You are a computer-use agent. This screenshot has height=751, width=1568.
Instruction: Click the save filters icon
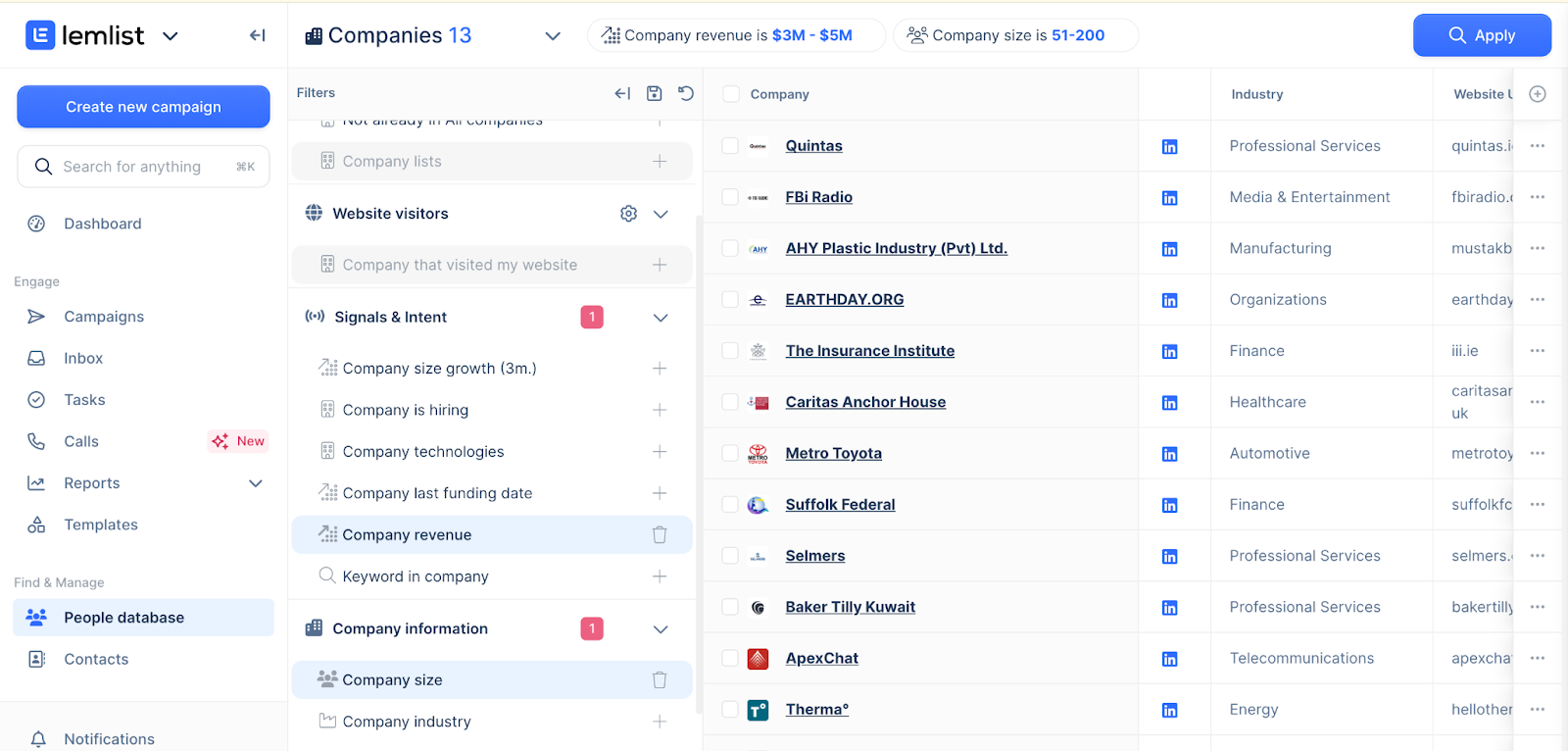[x=654, y=93]
